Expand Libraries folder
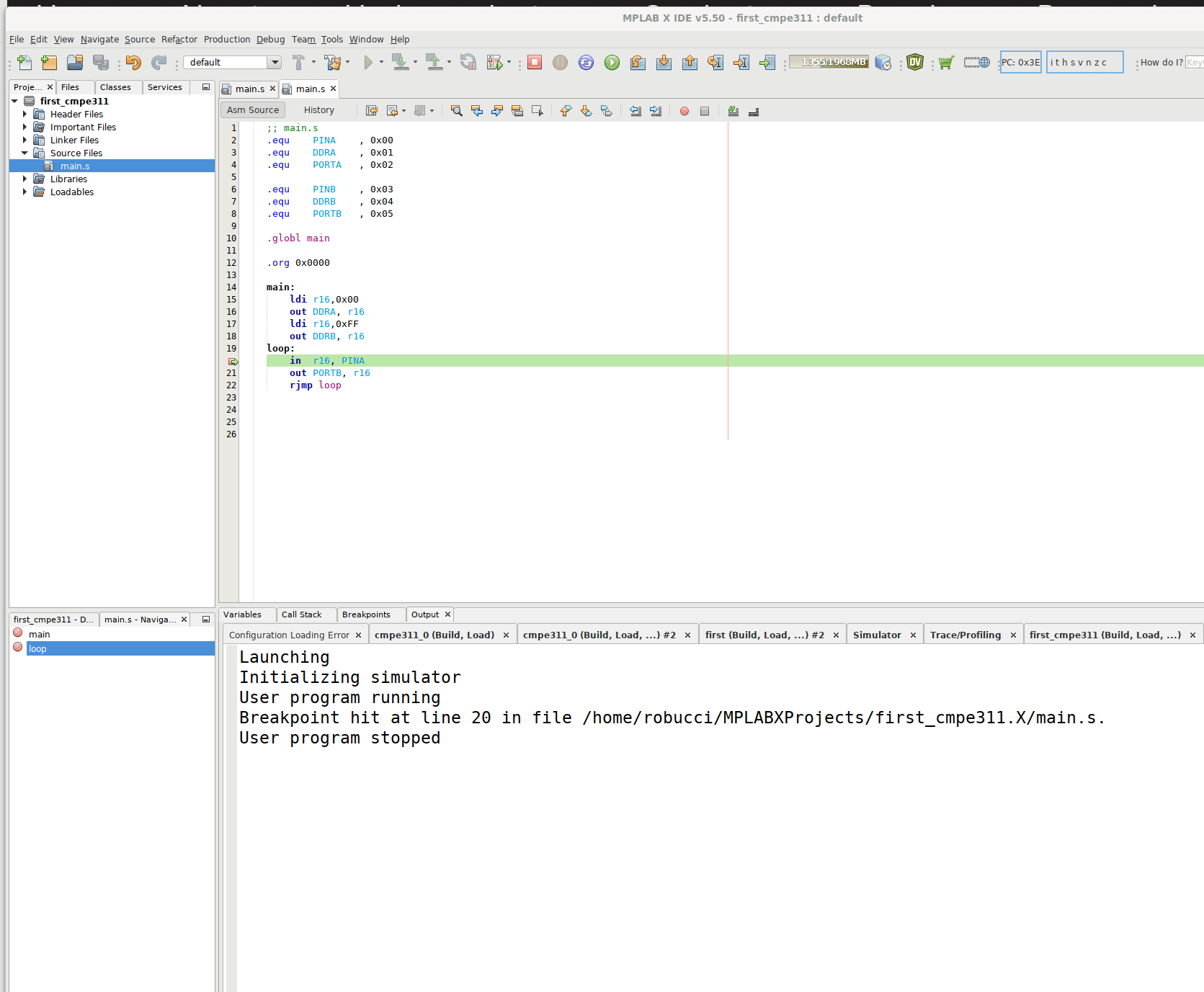Screen dimensions: 1204x992 click(24, 179)
